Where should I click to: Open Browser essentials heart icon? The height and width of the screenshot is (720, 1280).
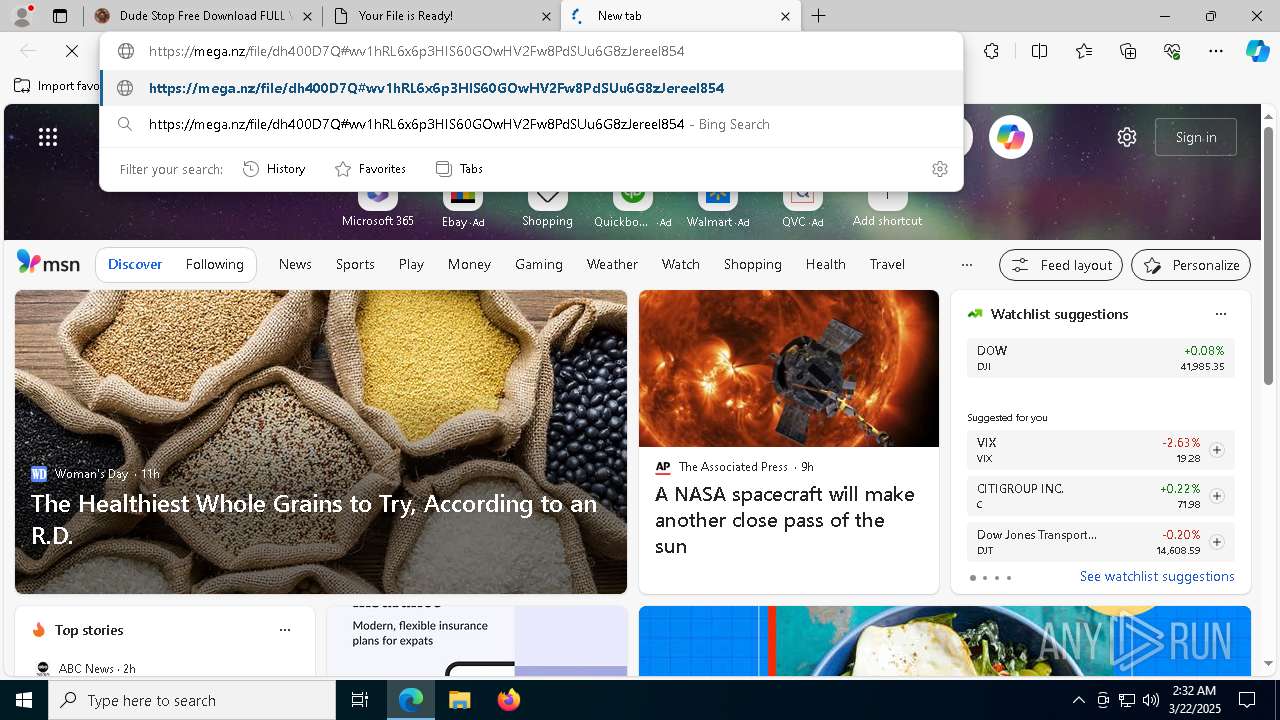pyautogui.click(x=1172, y=51)
